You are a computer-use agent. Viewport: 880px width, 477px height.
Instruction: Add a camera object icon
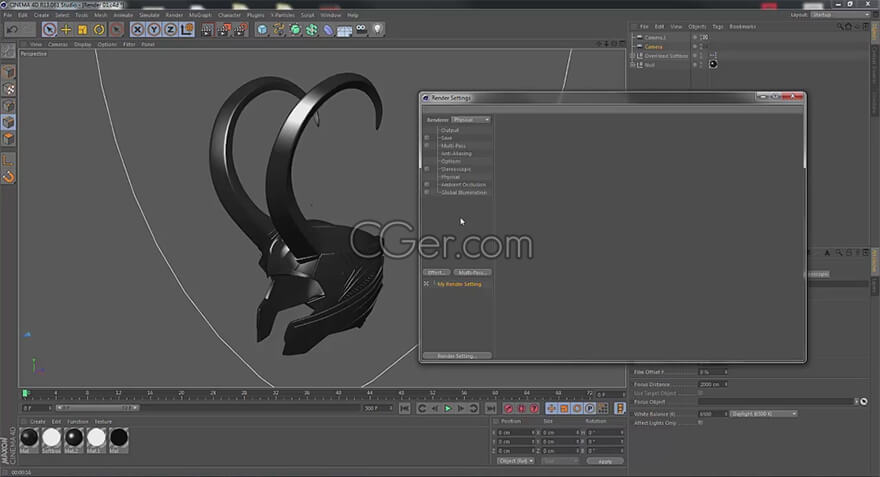pyautogui.click(x=361, y=30)
